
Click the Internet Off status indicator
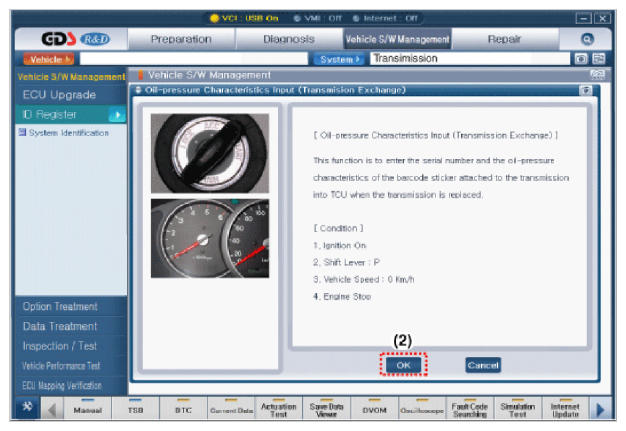coord(385,18)
